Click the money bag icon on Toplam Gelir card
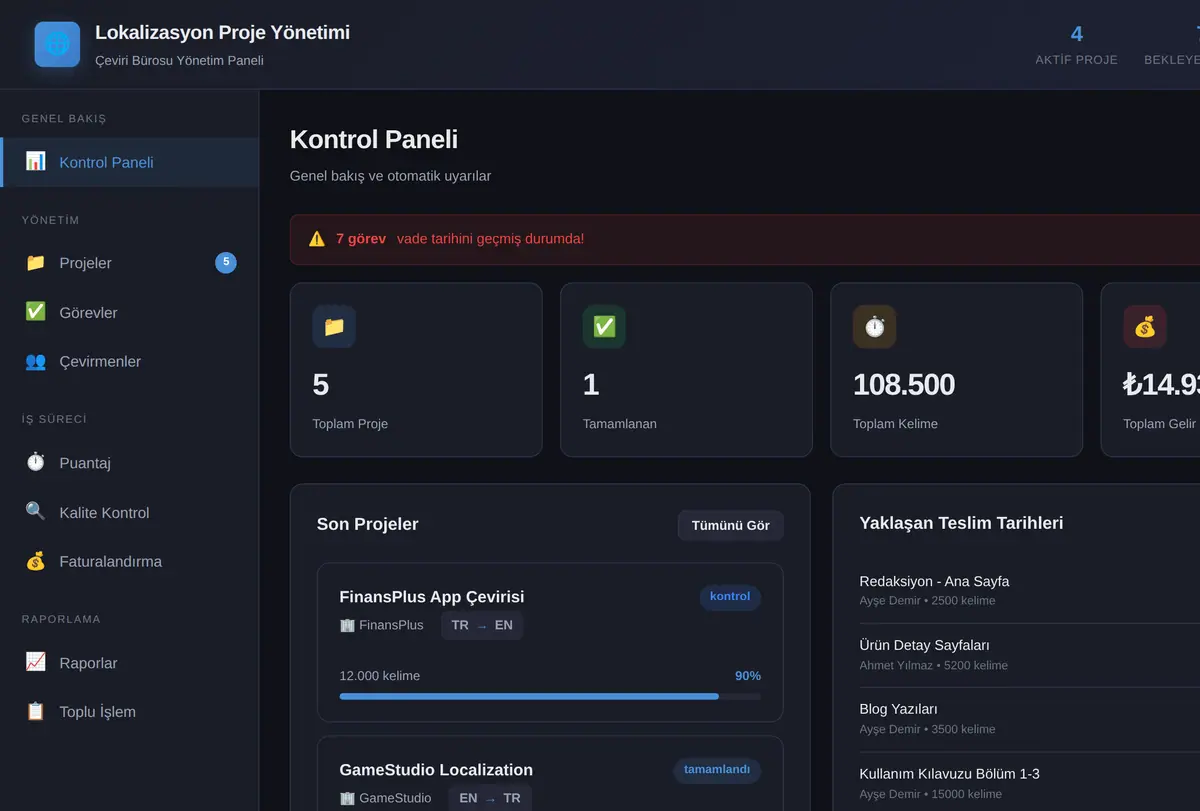Screen dimensions: 1200x811 (x=1145, y=327)
